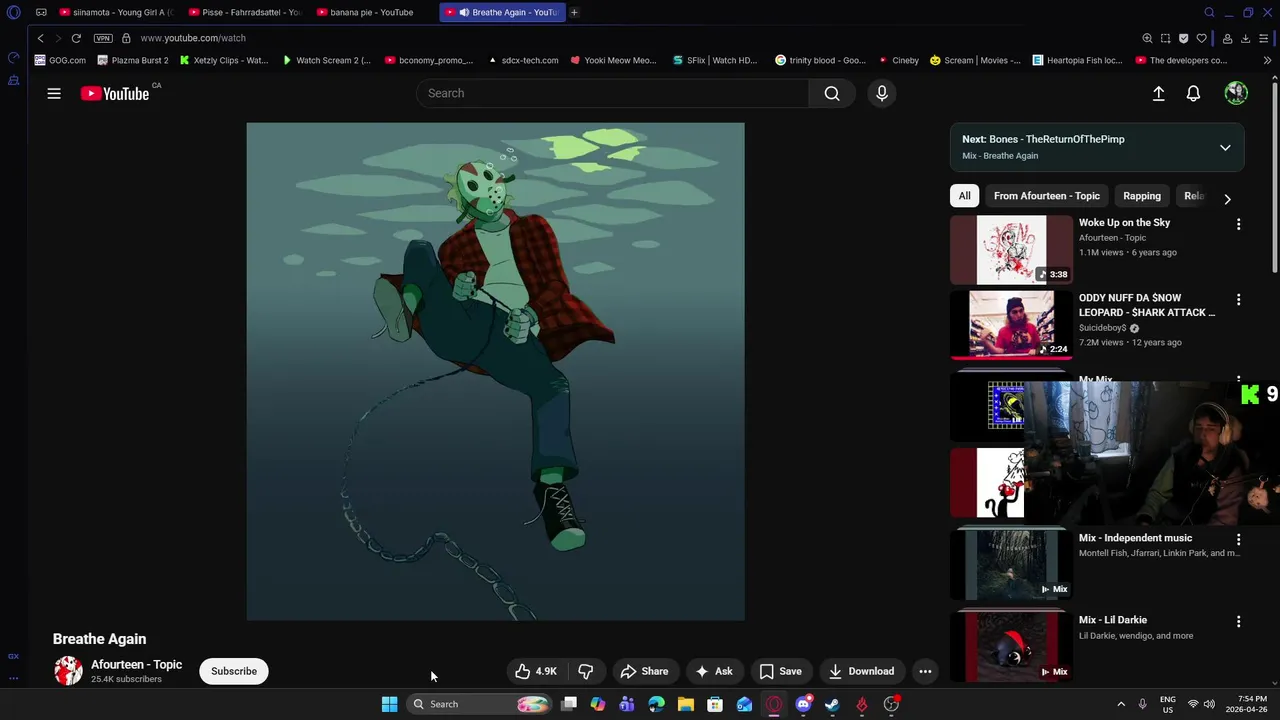1280x720 pixels.
Task: Go back in browser history
Action: click(x=40, y=38)
